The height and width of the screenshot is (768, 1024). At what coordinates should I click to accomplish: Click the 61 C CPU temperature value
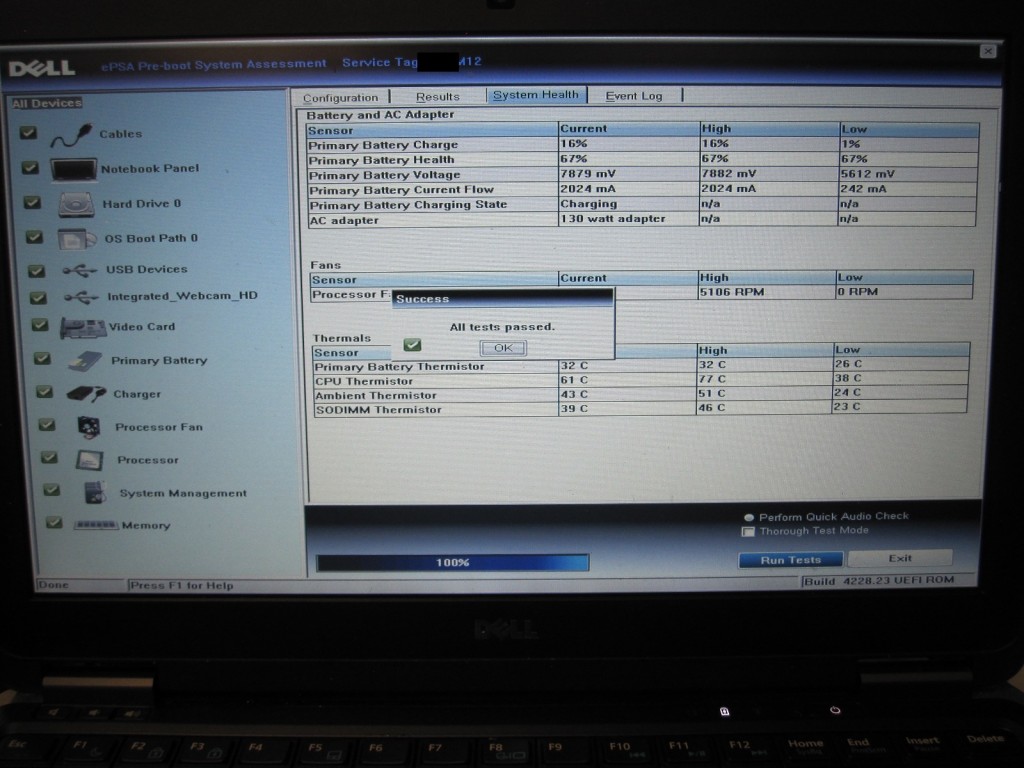click(574, 380)
